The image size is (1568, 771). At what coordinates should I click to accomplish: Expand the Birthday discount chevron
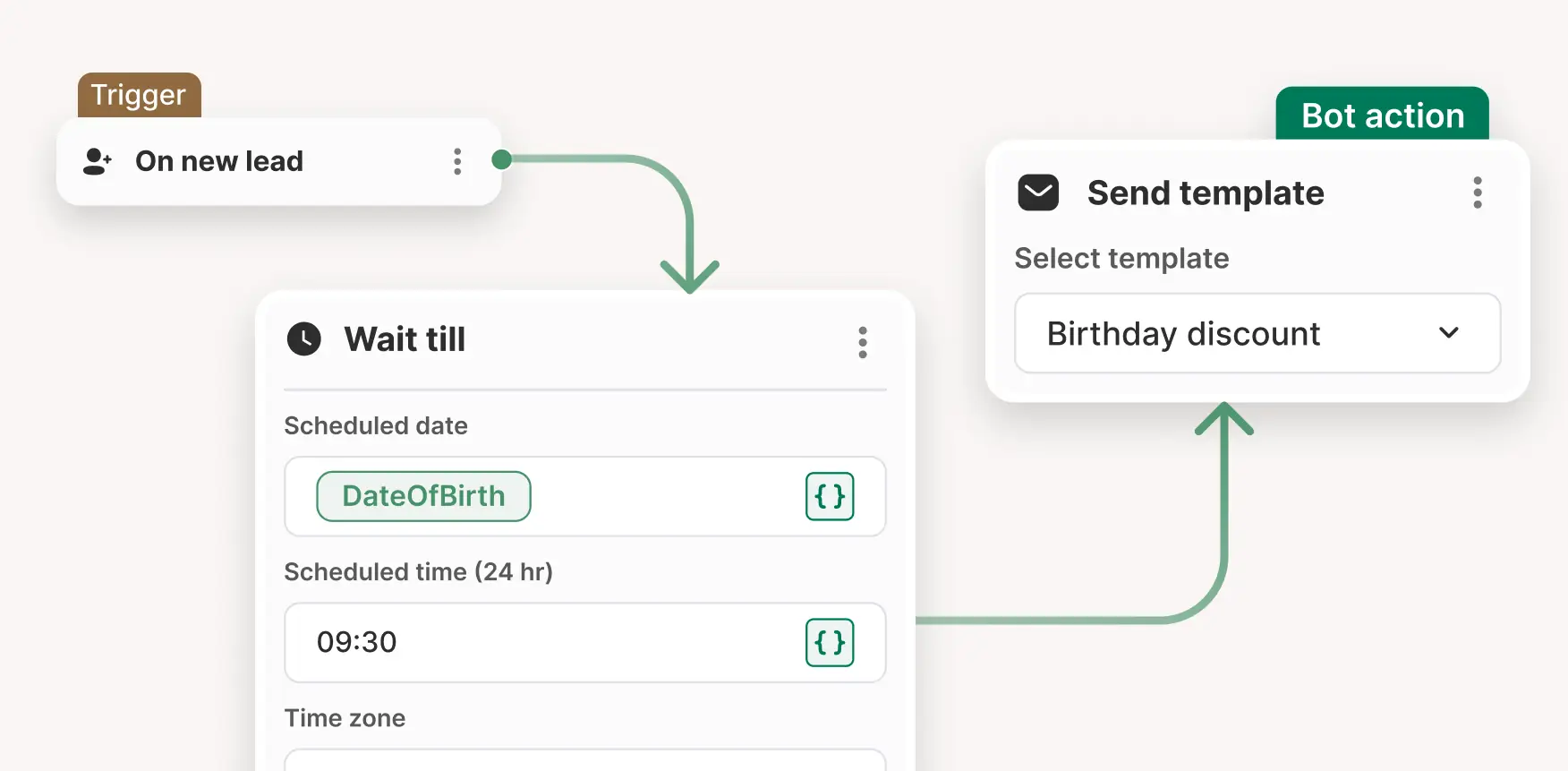(x=1448, y=333)
